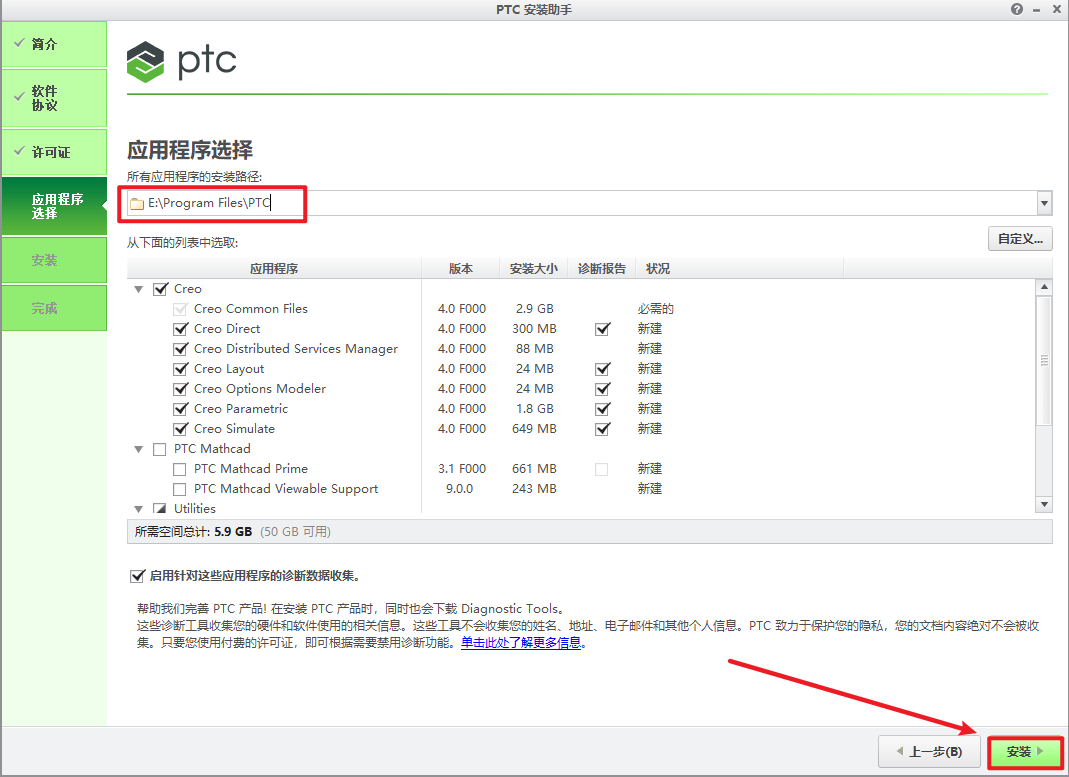1069x777 pixels.
Task: Select the 许可证 step in sidebar
Action: (53, 152)
